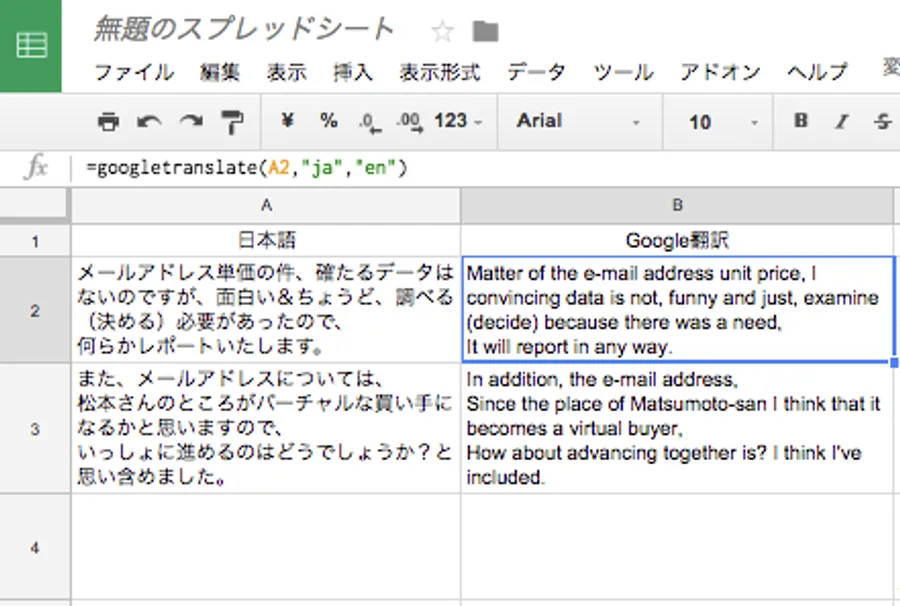The height and width of the screenshot is (606, 900).
Task: Select cell A2 starting メールアドレス単価の件
Action: coord(266,310)
